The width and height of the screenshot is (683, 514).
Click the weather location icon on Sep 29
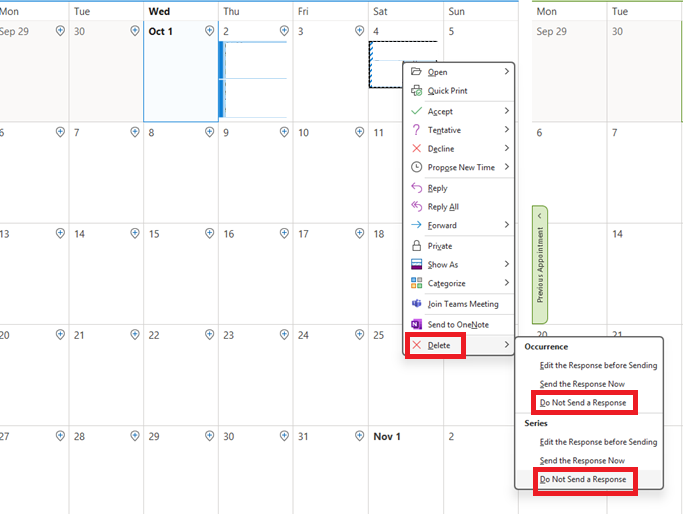tap(60, 31)
